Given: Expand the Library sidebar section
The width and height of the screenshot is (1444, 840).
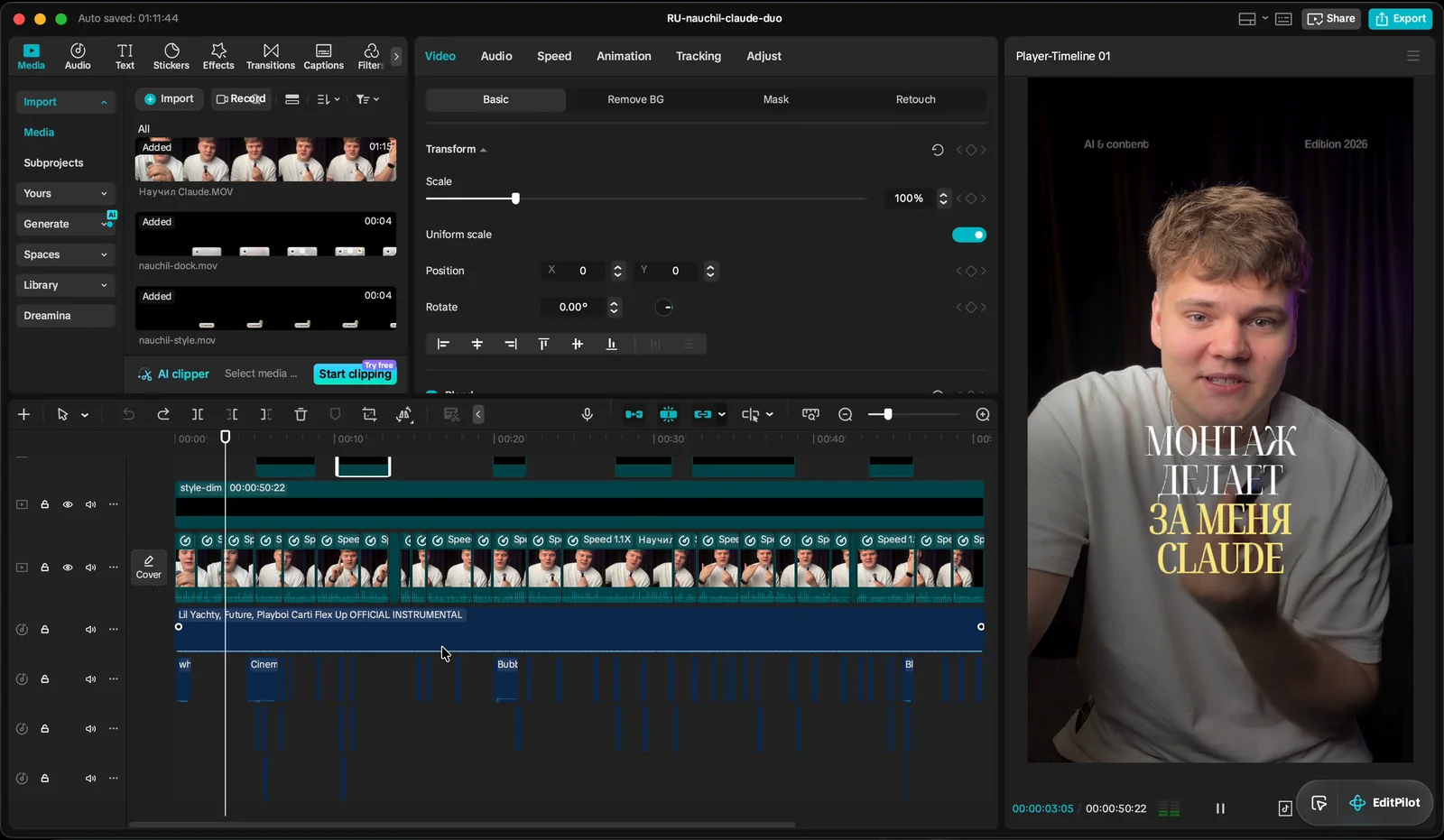Looking at the screenshot, I should [x=65, y=285].
